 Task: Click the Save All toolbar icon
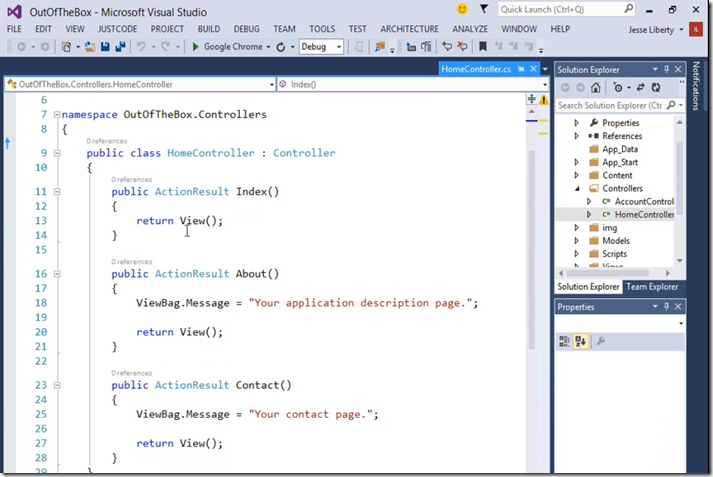121,47
